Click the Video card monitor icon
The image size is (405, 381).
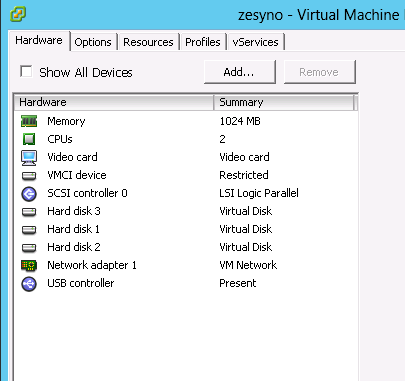[29, 158]
